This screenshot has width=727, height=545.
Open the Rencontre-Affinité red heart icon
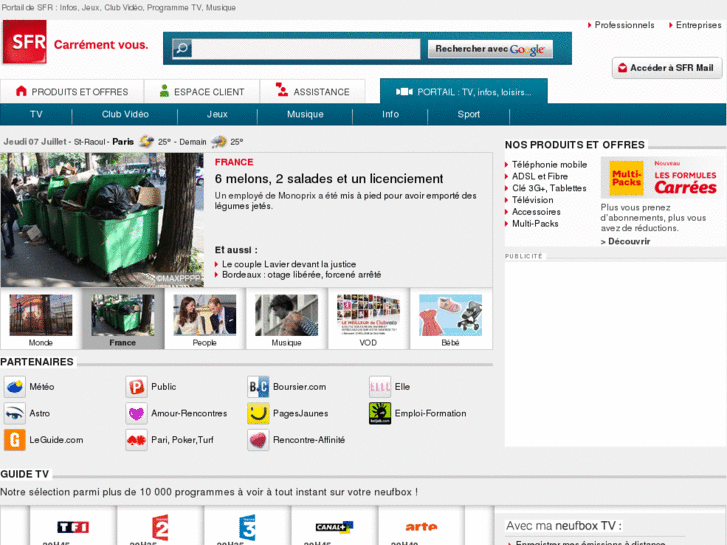(258, 440)
